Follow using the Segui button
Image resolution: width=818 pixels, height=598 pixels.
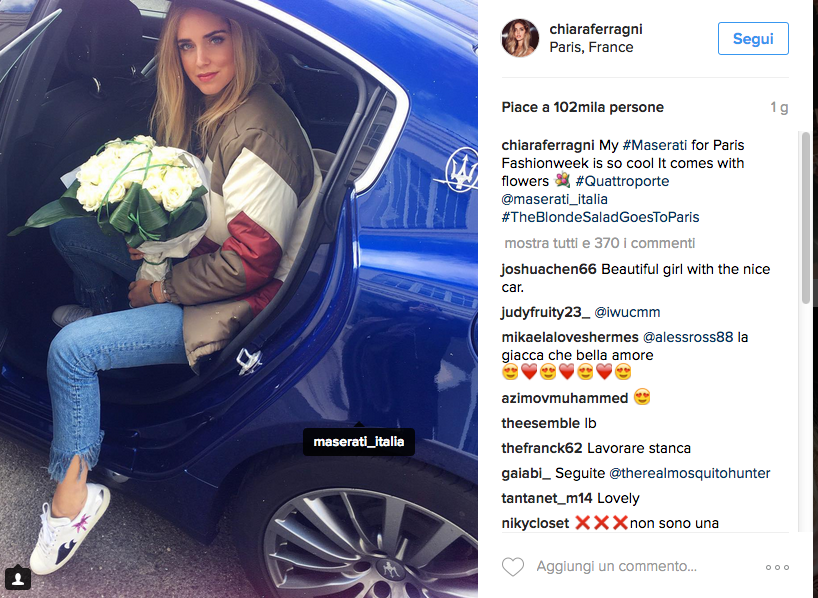click(753, 39)
